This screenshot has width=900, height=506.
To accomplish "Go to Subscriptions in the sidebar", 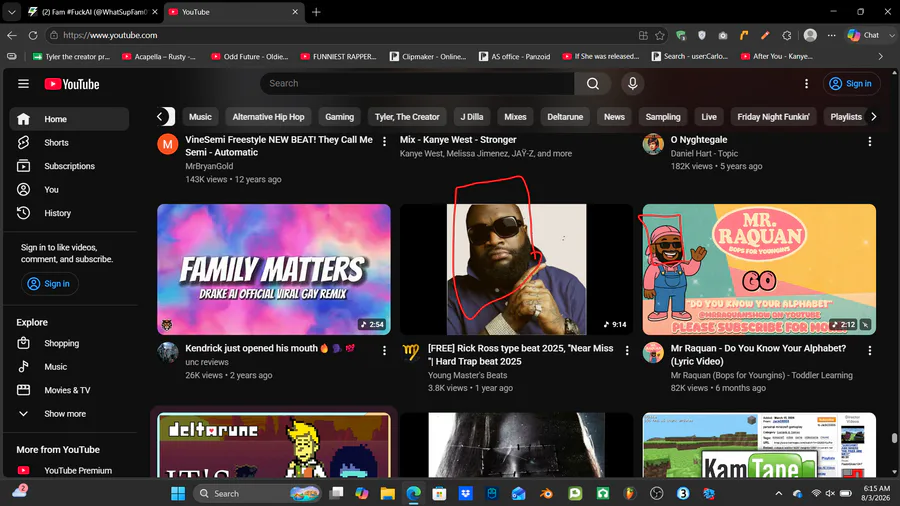I will tap(69, 166).
